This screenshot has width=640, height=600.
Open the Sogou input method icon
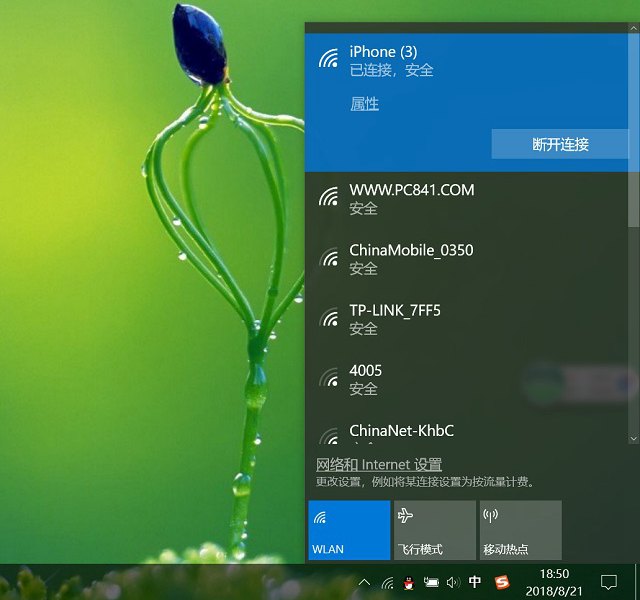click(x=502, y=582)
